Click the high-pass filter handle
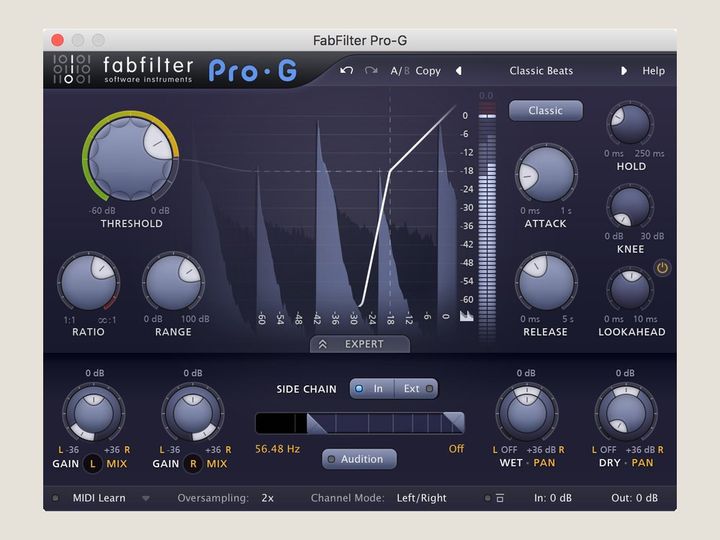 pyautogui.click(x=317, y=423)
